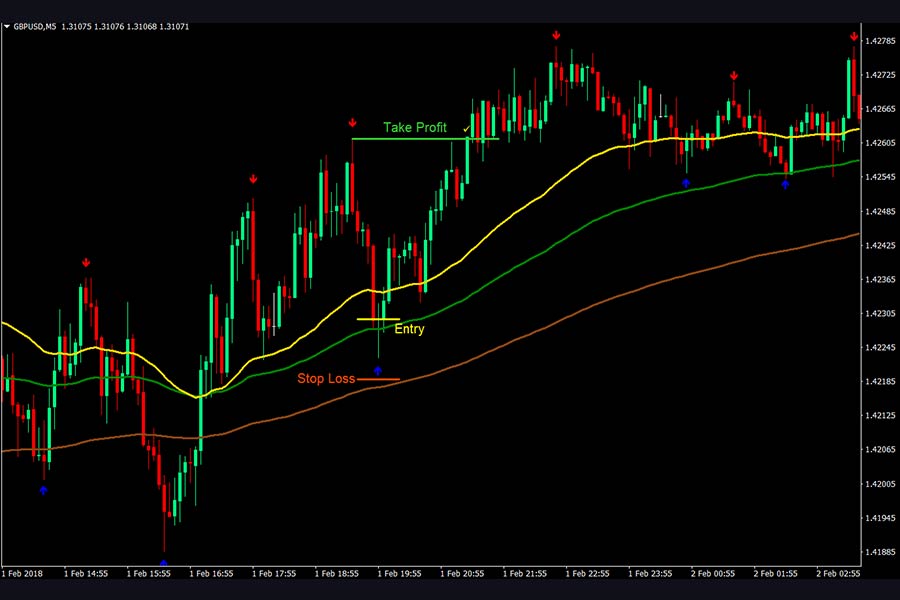This screenshot has height=600, width=900.
Task: Click the 1.42125 price axis label
Action: click(880, 416)
